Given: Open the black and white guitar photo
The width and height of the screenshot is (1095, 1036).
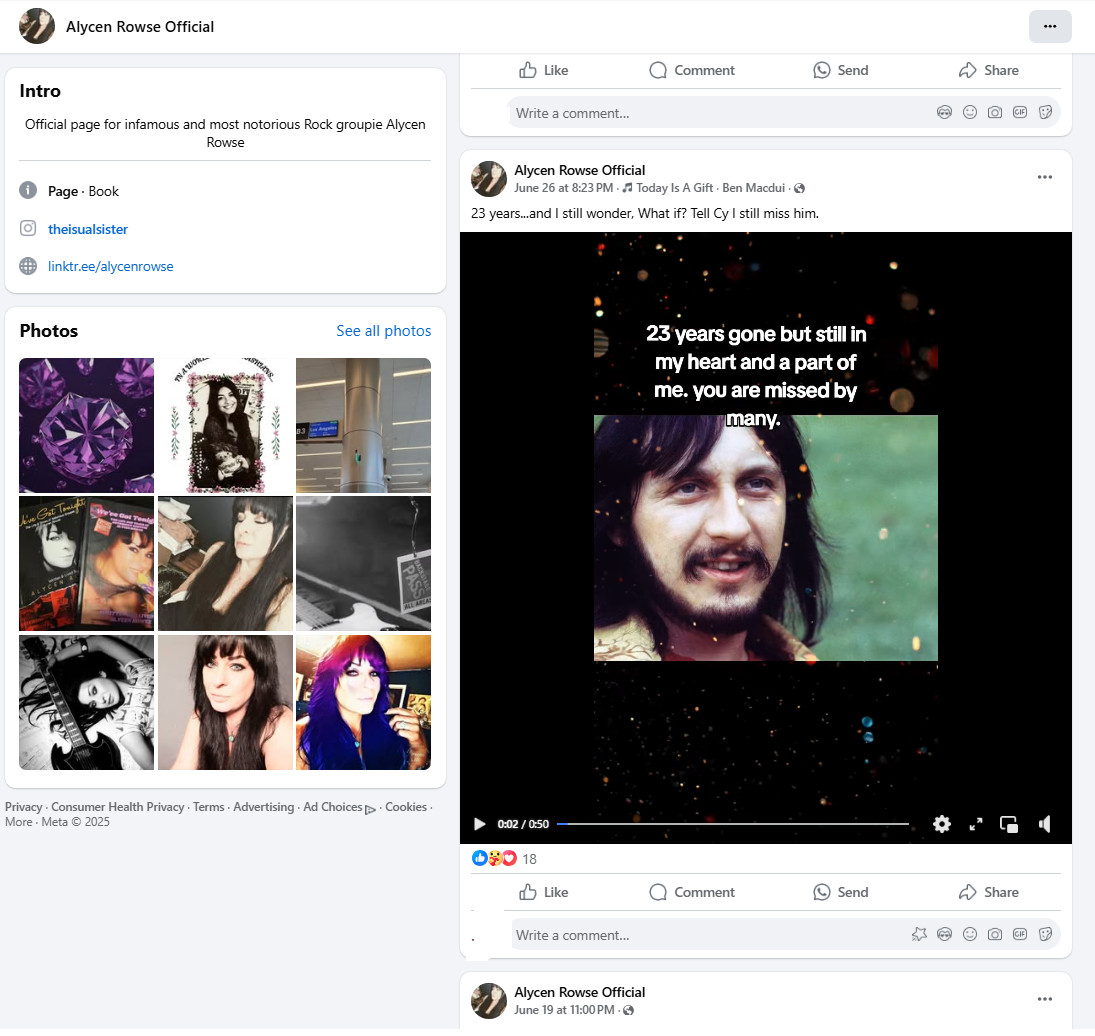Looking at the screenshot, I should (x=87, y=702).
